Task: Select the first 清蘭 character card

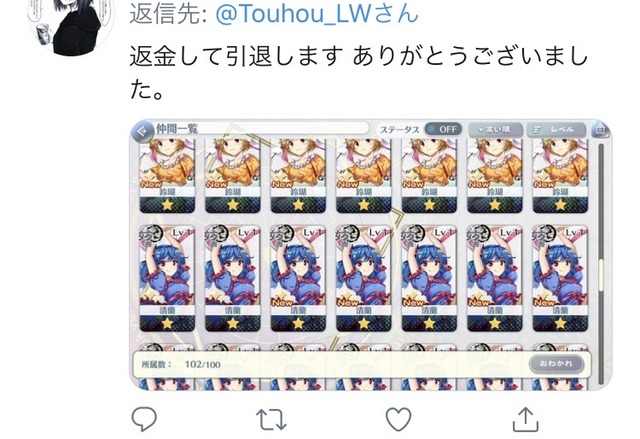Action: 167,278
